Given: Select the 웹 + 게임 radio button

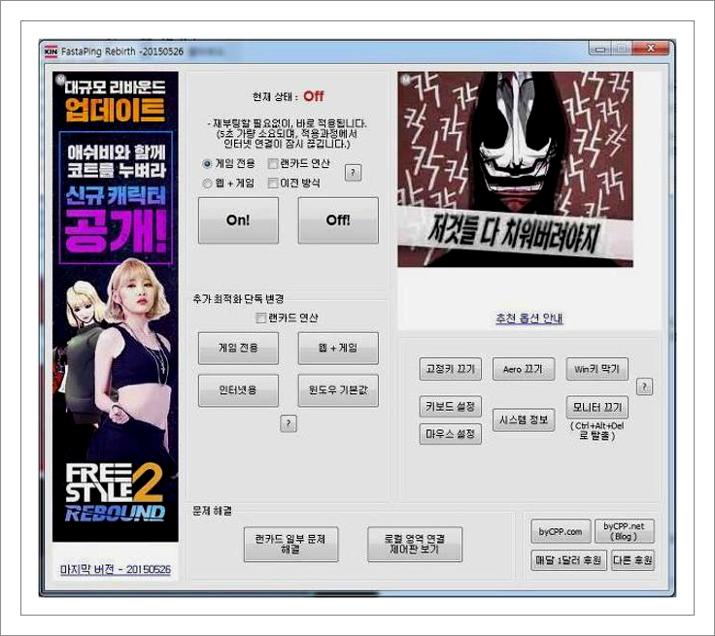Looking at the screenshot, I should (207, 183).
